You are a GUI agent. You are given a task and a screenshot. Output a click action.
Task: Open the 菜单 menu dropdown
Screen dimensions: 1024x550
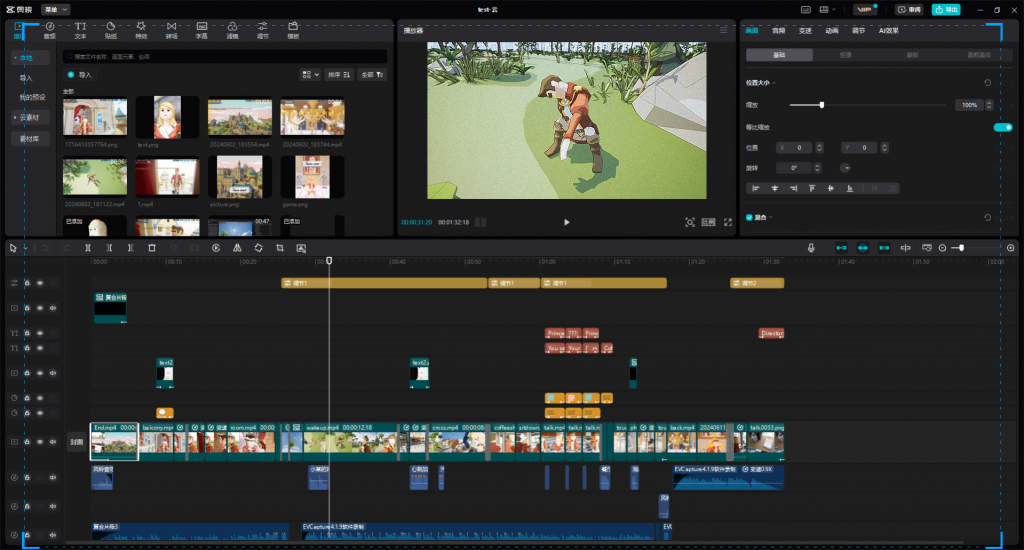(55, 10)
